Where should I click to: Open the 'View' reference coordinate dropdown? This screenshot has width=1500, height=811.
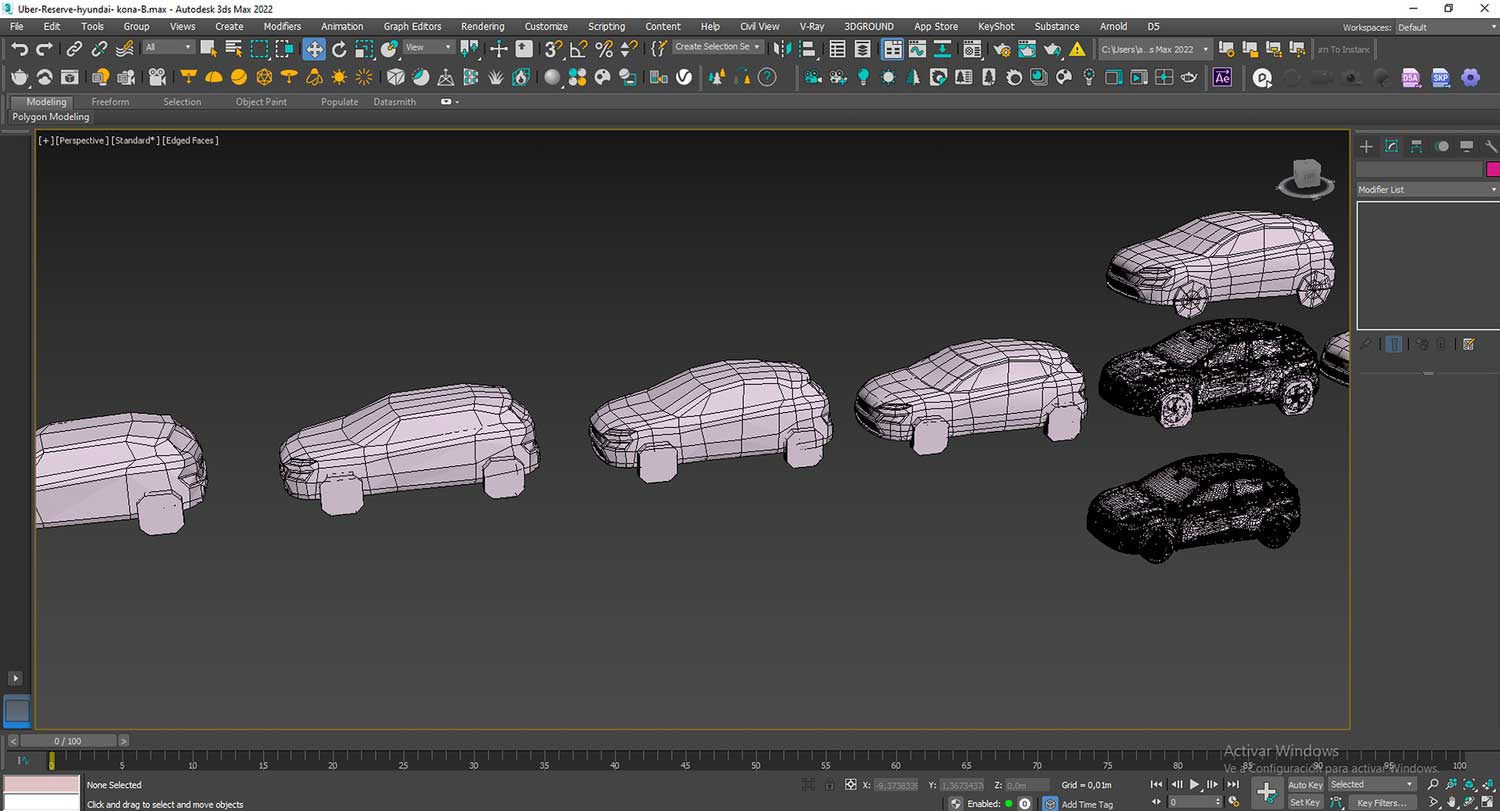point(428,47)
